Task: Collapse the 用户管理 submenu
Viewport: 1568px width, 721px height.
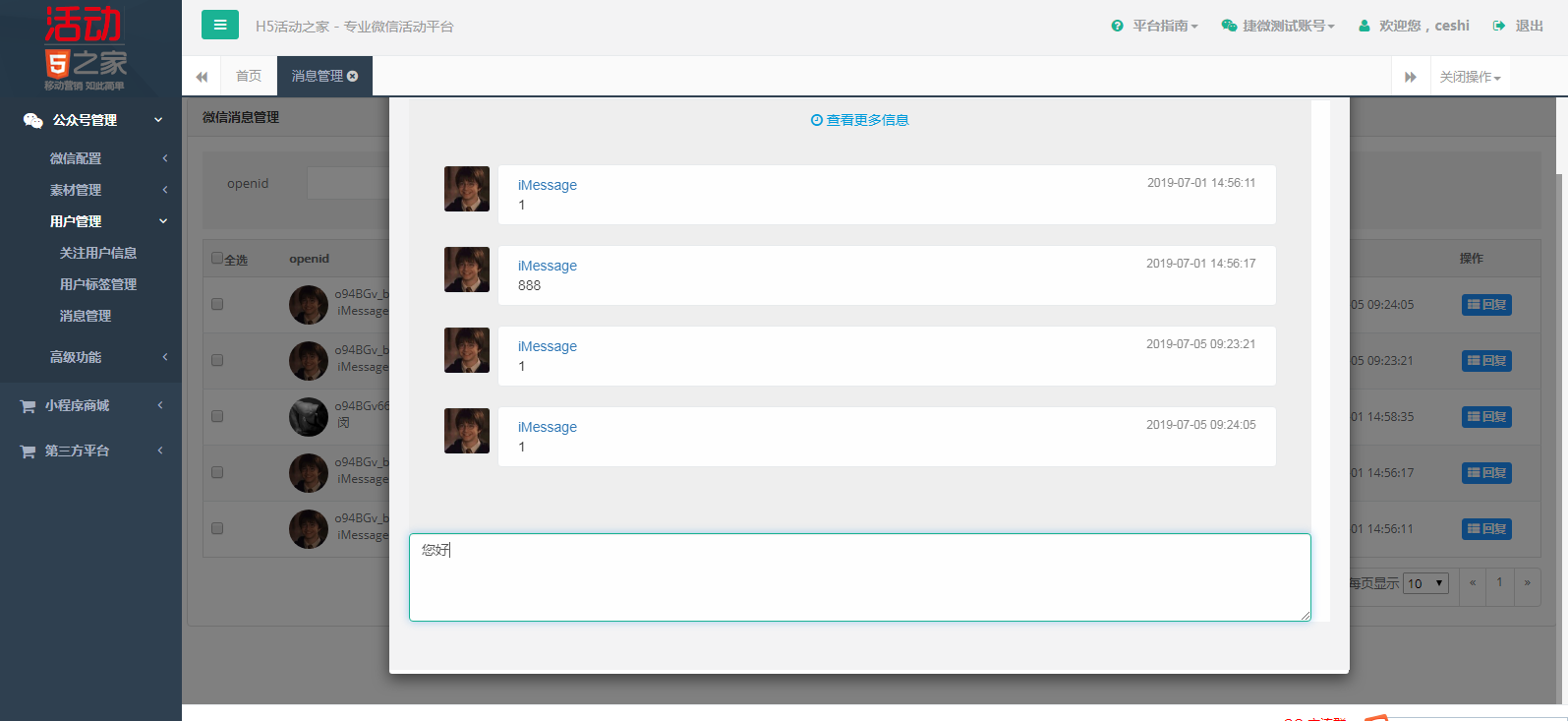Action: coord(90,221)
